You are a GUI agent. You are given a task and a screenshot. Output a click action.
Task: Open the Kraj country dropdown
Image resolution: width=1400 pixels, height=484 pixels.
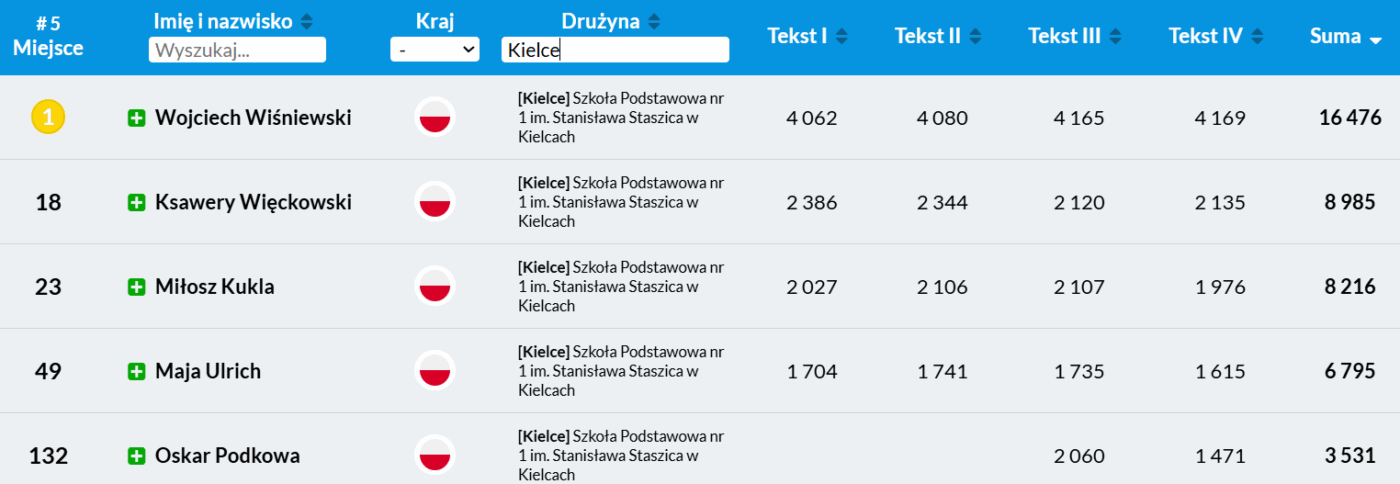pyautogui.click(x=435, y=49)
